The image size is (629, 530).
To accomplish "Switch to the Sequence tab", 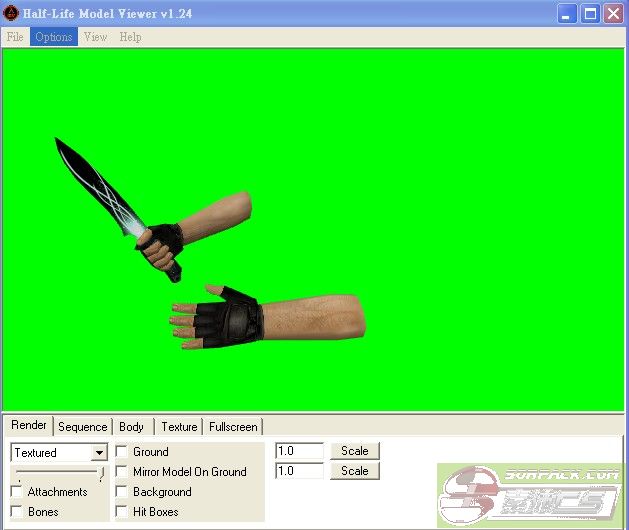I will 82,427.
